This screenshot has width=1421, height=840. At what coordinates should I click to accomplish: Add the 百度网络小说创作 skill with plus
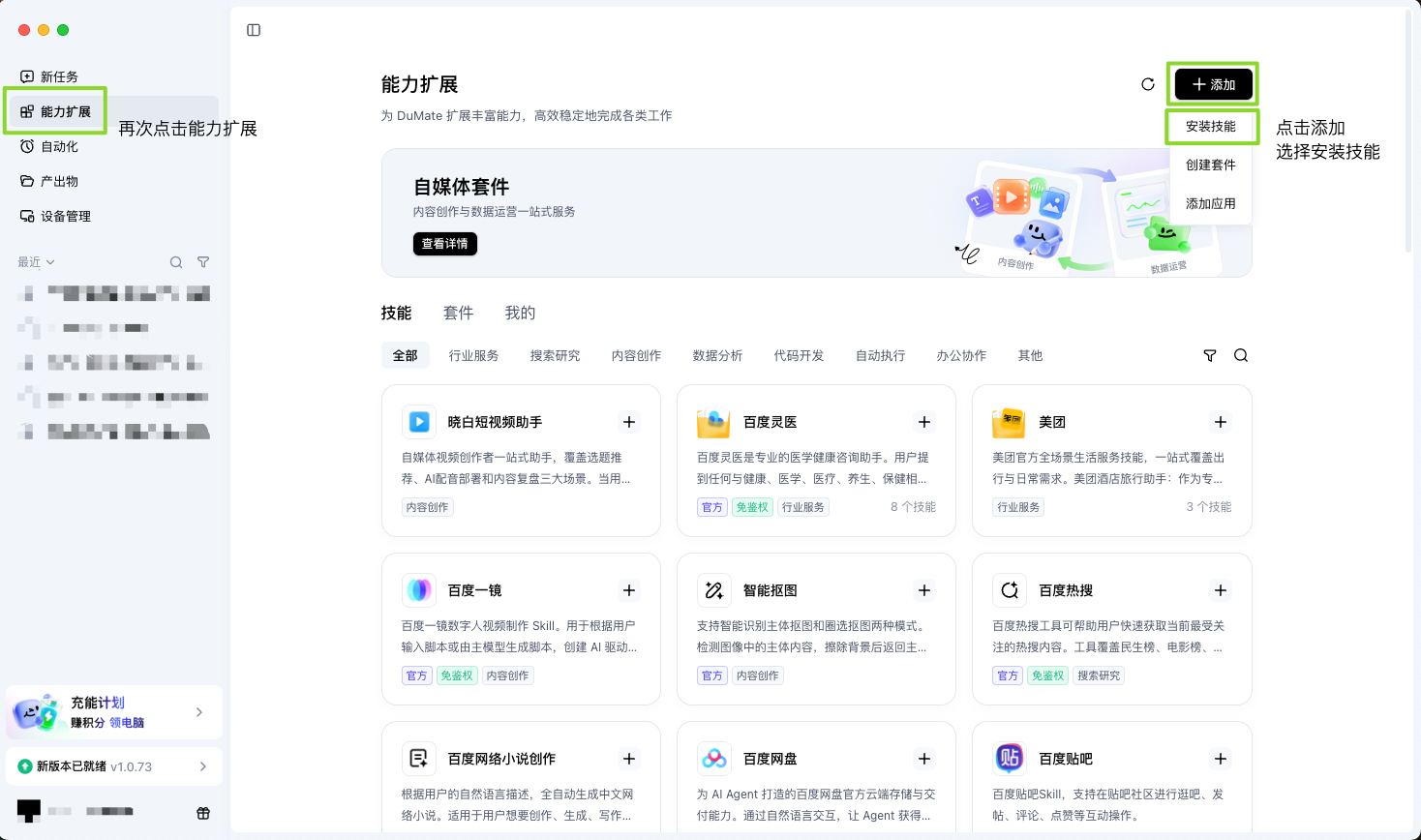click(x=629, y=759)
